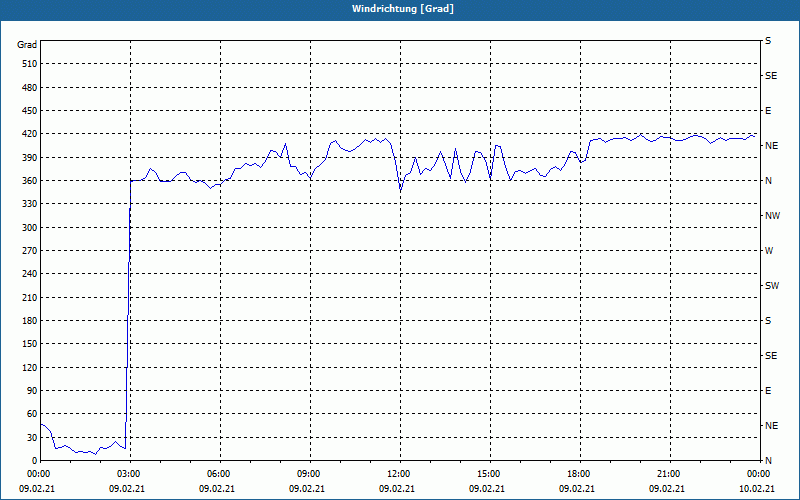The height and width of the screenshot is (500, 800).
Task: Select the 510 value on the y-axis
Action: coord(30,64)
